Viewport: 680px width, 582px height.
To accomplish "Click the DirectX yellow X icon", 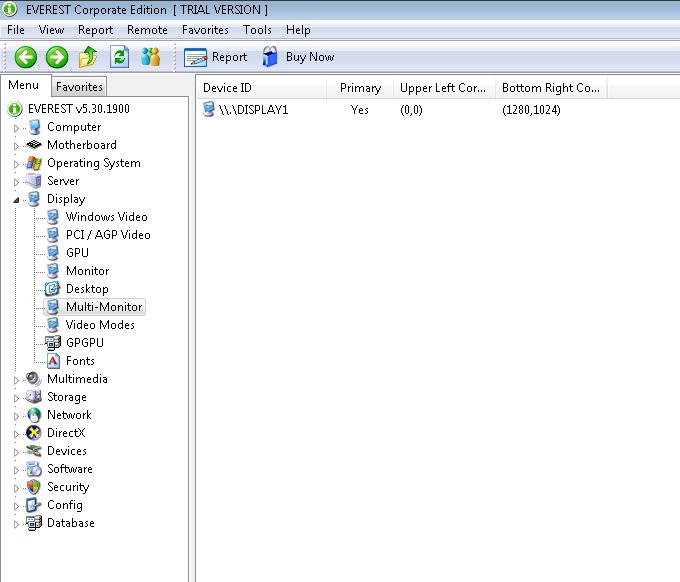I will click(34, 433).
